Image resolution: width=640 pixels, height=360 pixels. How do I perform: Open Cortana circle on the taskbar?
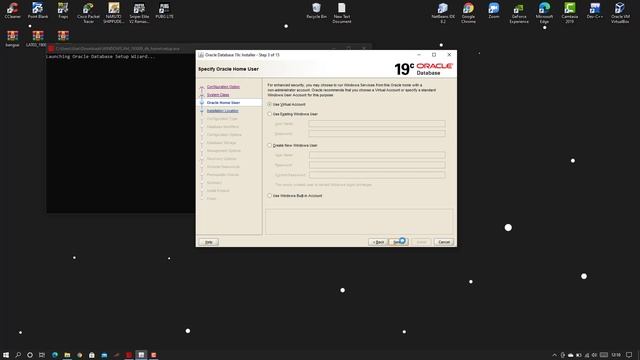click(x=30, y=355)
